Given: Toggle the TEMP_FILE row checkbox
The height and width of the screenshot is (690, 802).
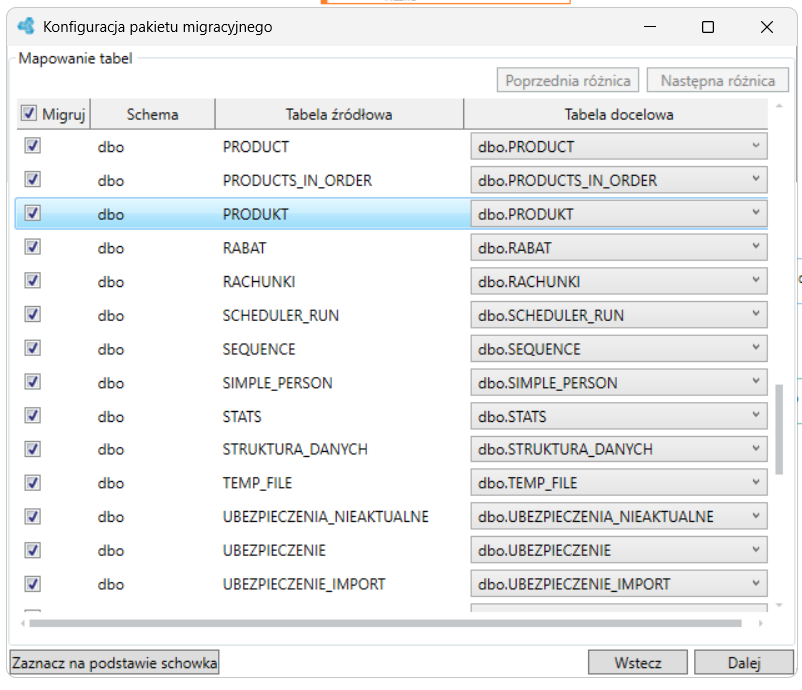Looking at the screenshot, I should click(x=33, y=483).
